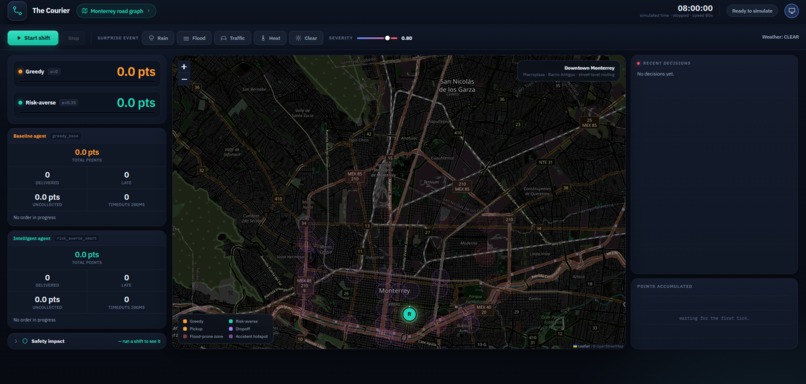Click the 'run a shift to see it' hint

click(139, 341)
